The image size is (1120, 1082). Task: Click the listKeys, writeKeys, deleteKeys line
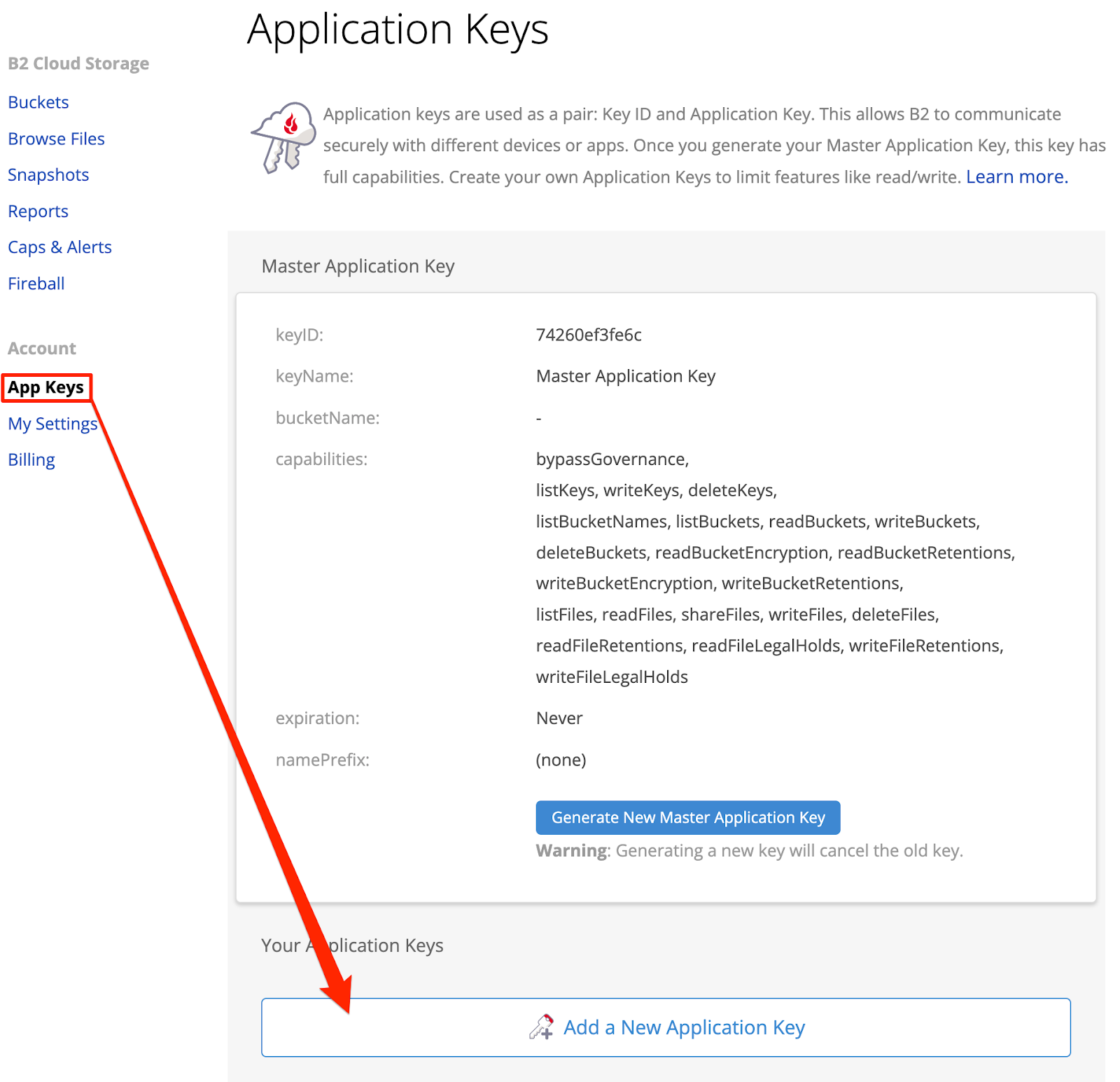[657, 490]
